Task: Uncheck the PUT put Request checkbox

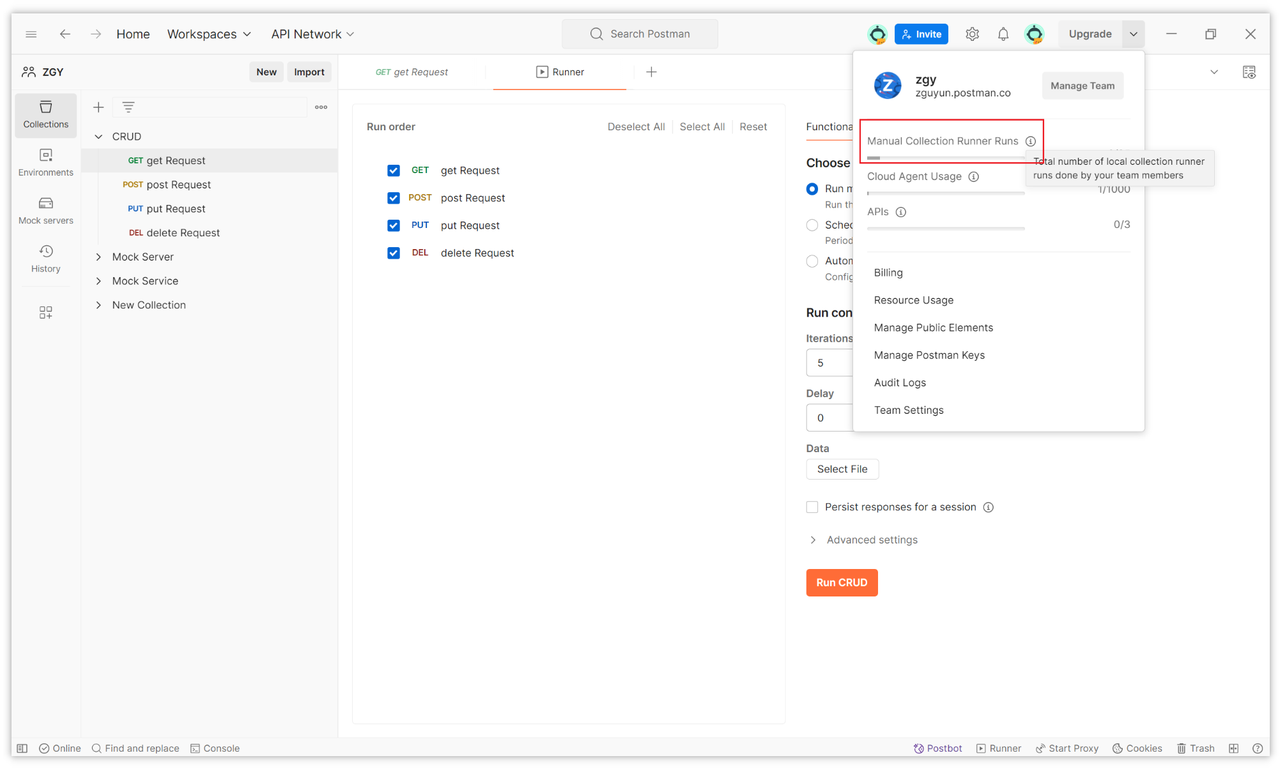Action: (394, 225)
